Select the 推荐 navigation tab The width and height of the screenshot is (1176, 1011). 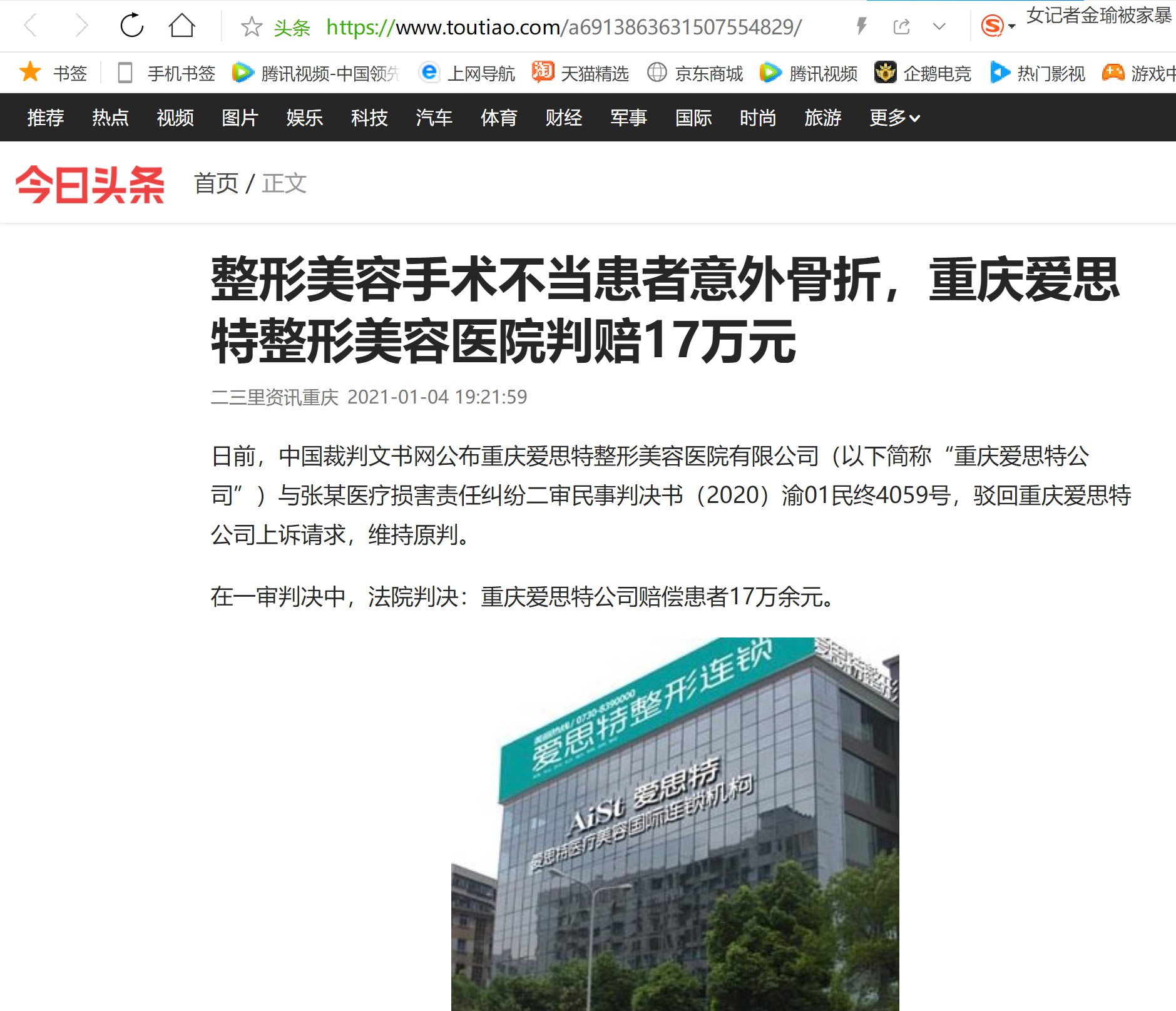[46, 118]
